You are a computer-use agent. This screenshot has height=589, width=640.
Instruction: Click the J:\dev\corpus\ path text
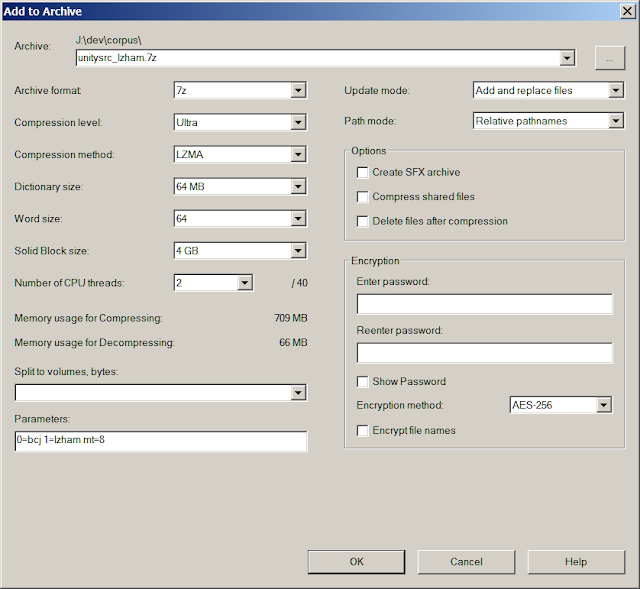point(109,40)
